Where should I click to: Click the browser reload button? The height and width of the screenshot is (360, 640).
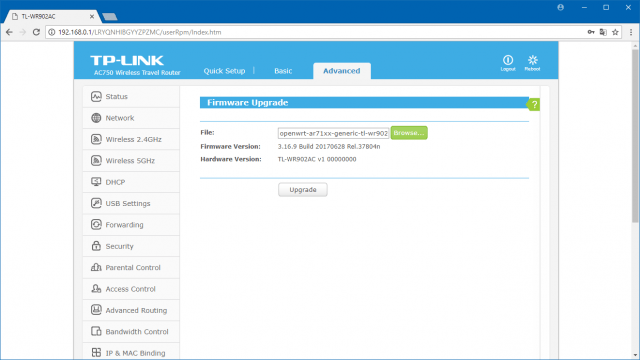(36, 32)
